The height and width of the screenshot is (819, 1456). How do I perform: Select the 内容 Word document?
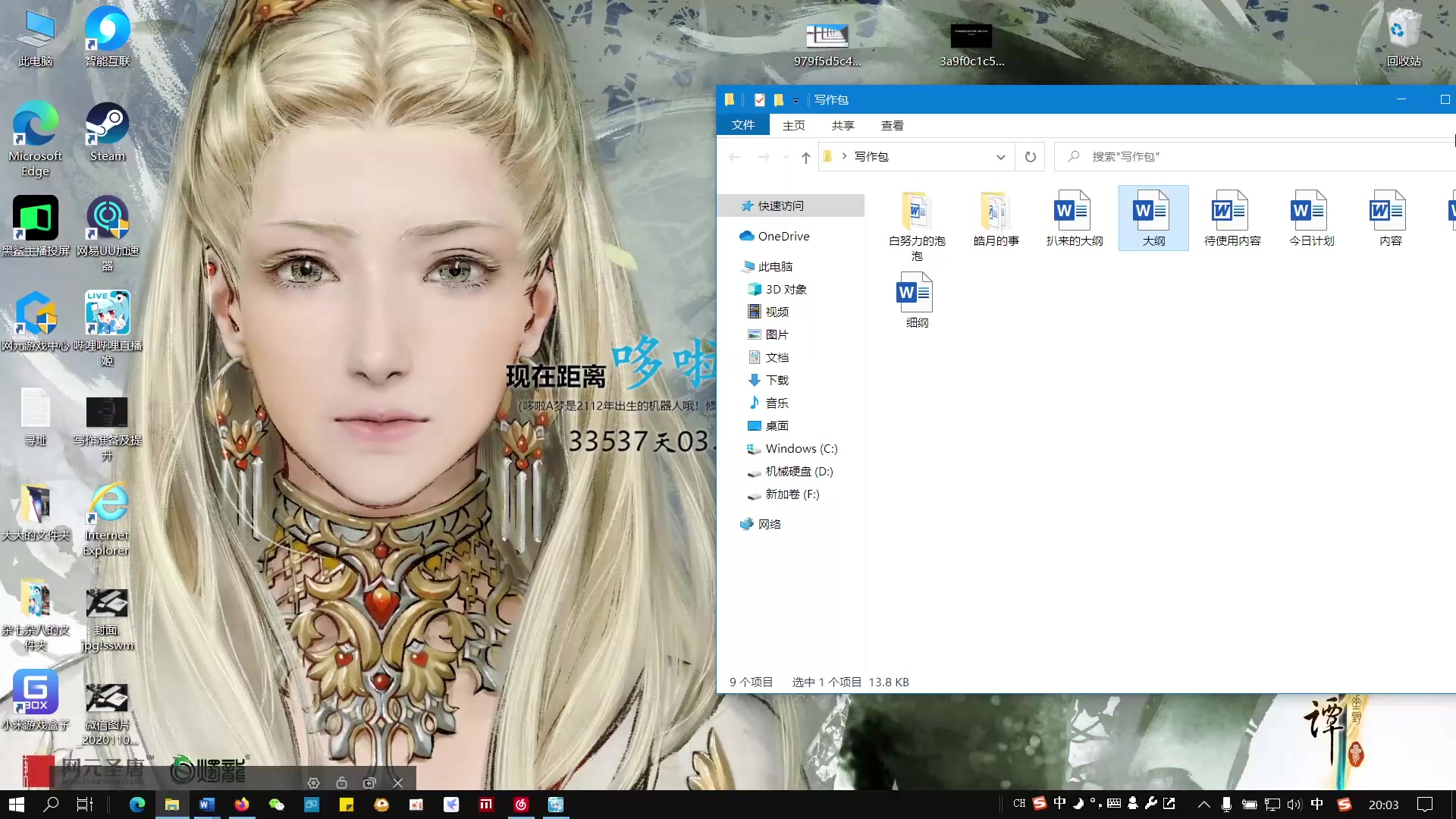tap(1390, 218)
